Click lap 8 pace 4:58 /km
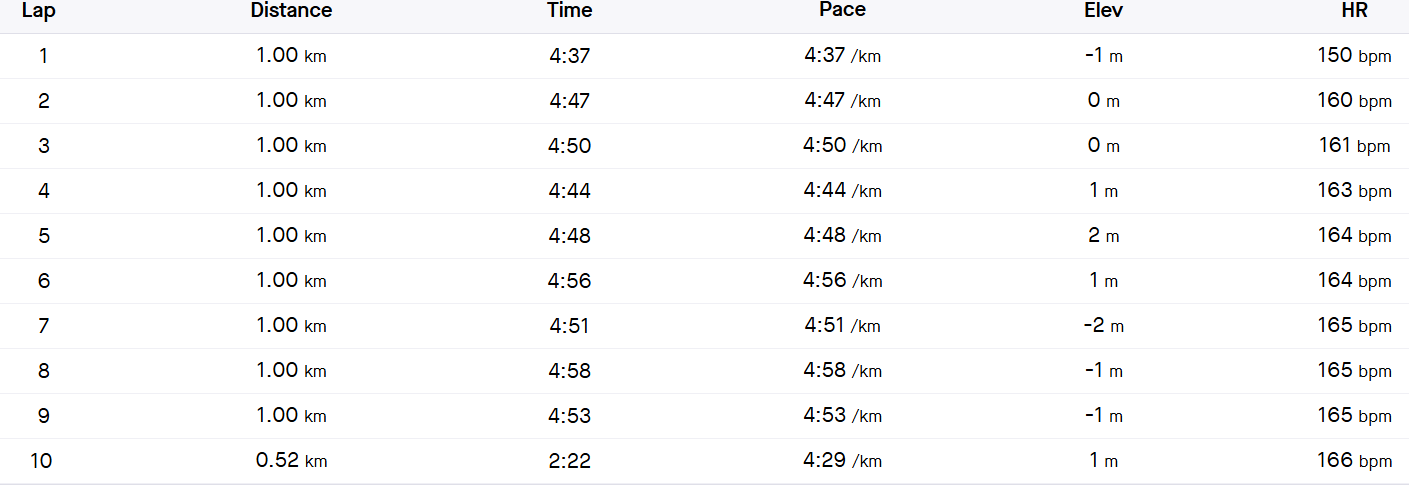This screenshot has width=1409, height=495. coord(842,371)
